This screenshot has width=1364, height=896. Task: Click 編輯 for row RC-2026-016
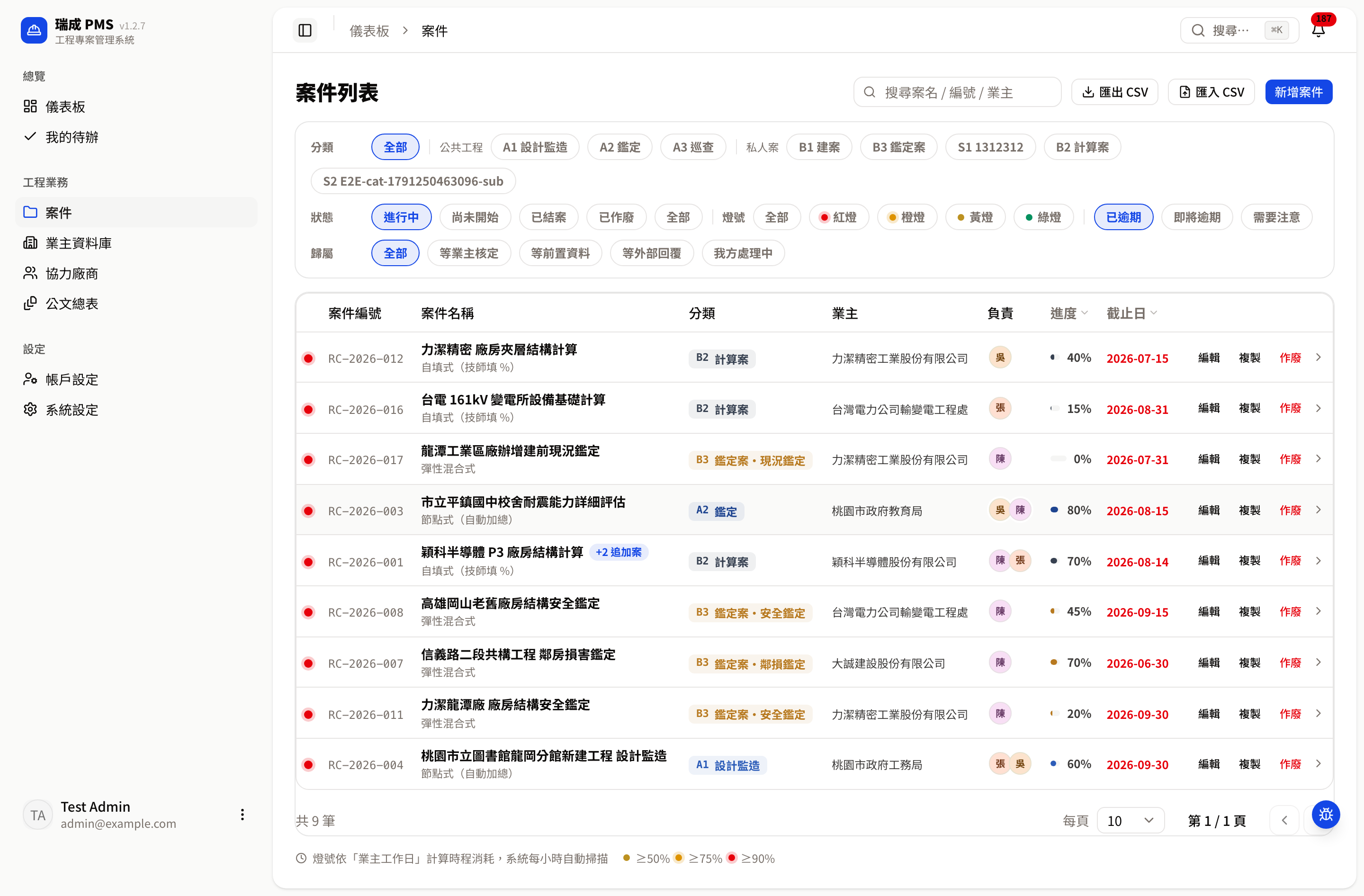pos(1209,409)
